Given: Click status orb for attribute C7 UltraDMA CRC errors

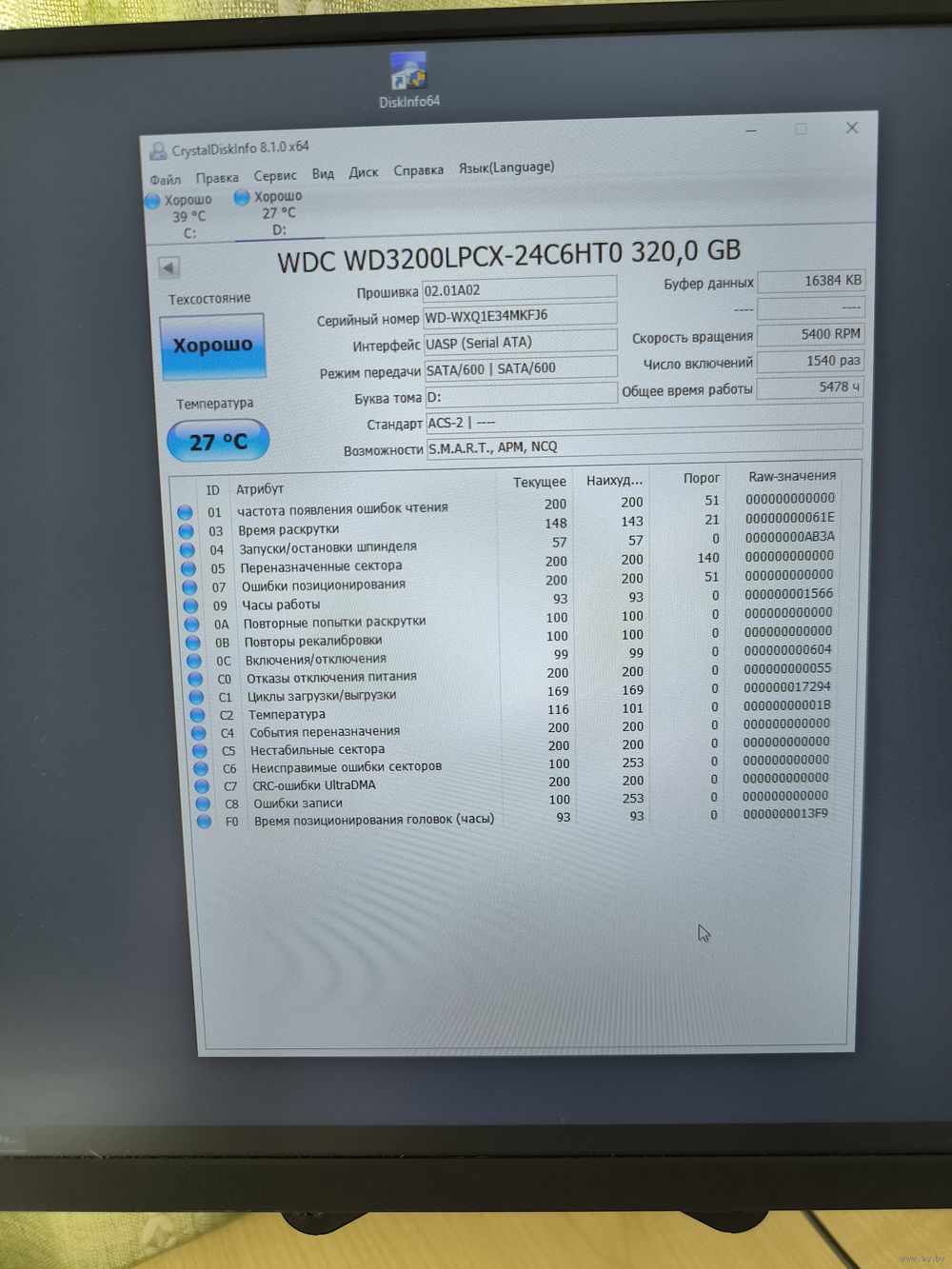Looking at the screenshot, I should [x=202, y=786].
